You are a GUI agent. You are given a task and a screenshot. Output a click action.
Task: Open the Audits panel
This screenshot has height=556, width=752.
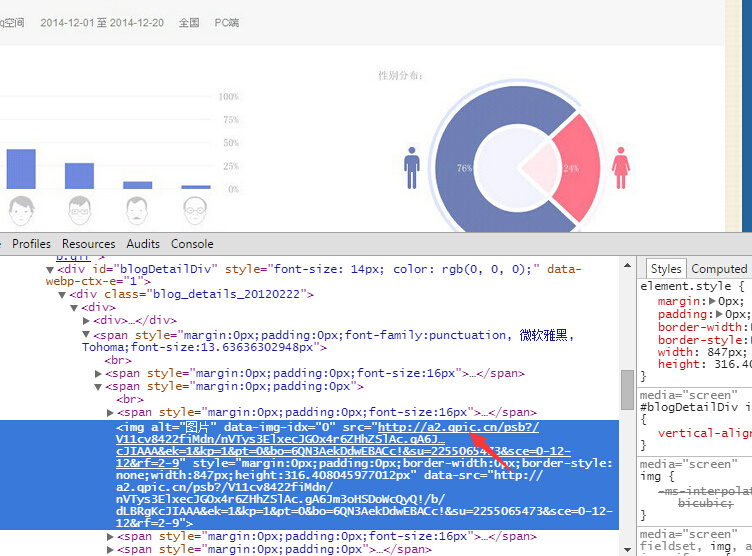click(x=143, y=244)
